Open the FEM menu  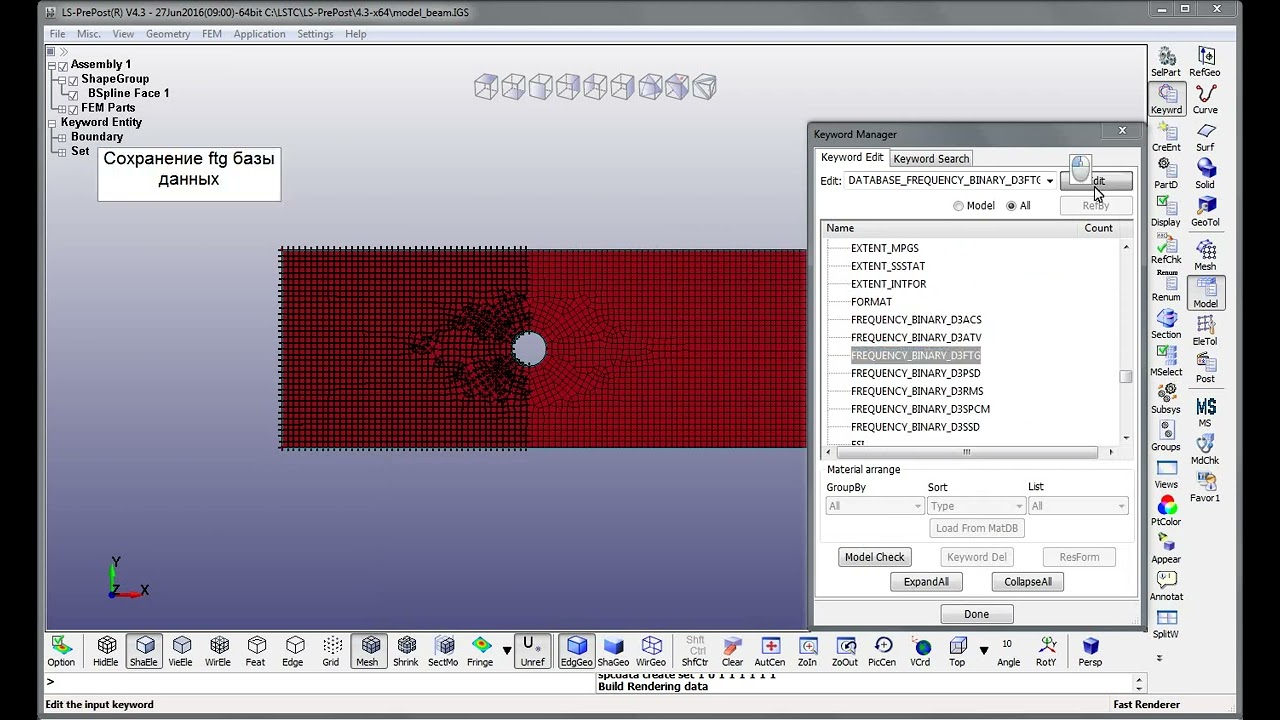coord(212,34)
